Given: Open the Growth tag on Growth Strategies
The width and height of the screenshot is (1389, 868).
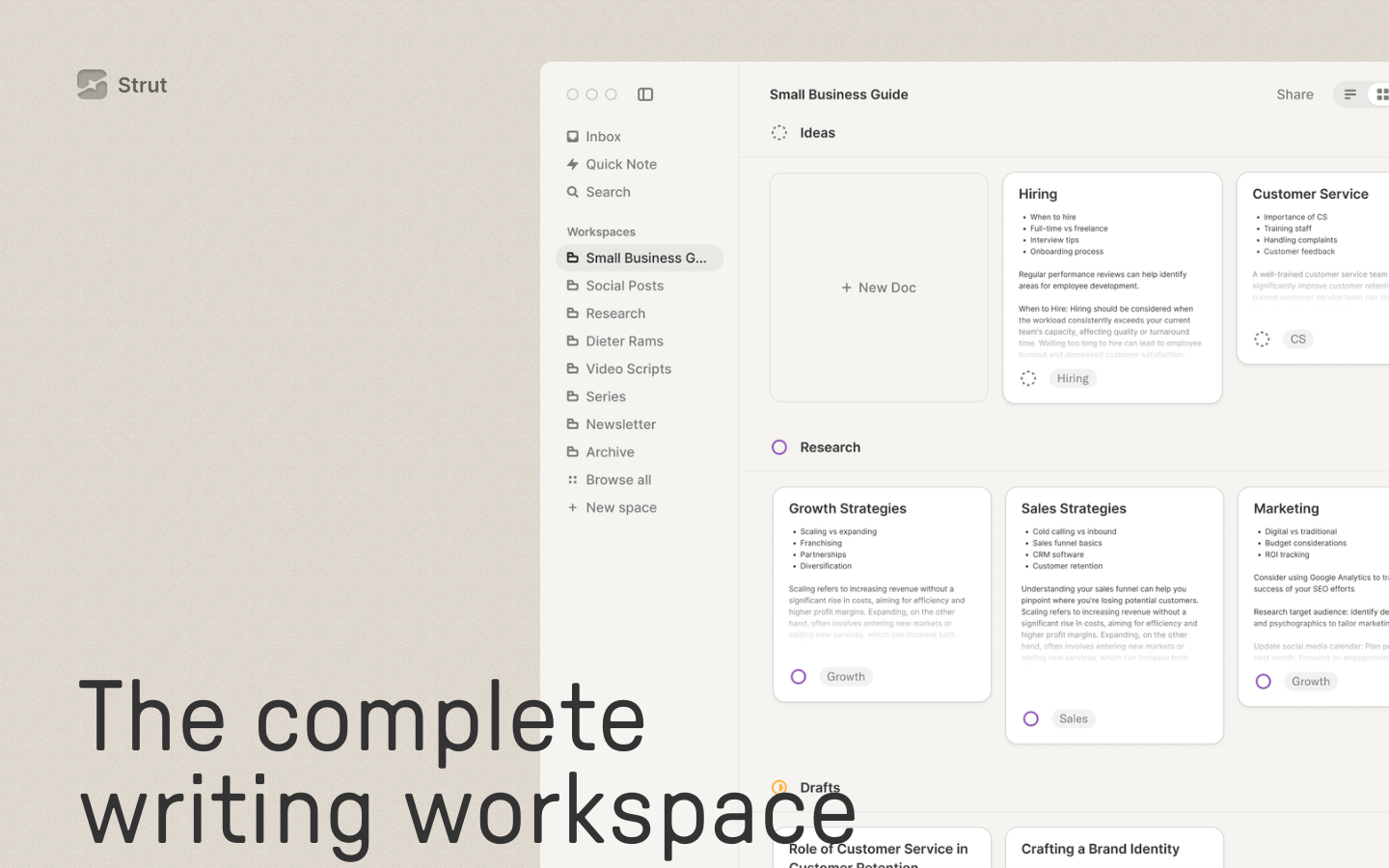Looking at the screenshot, I should point(845,677).
